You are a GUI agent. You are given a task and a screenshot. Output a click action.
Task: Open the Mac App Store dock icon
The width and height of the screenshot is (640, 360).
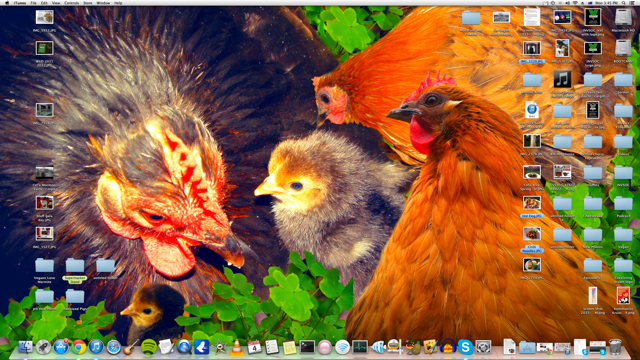(x=61, y=347)
